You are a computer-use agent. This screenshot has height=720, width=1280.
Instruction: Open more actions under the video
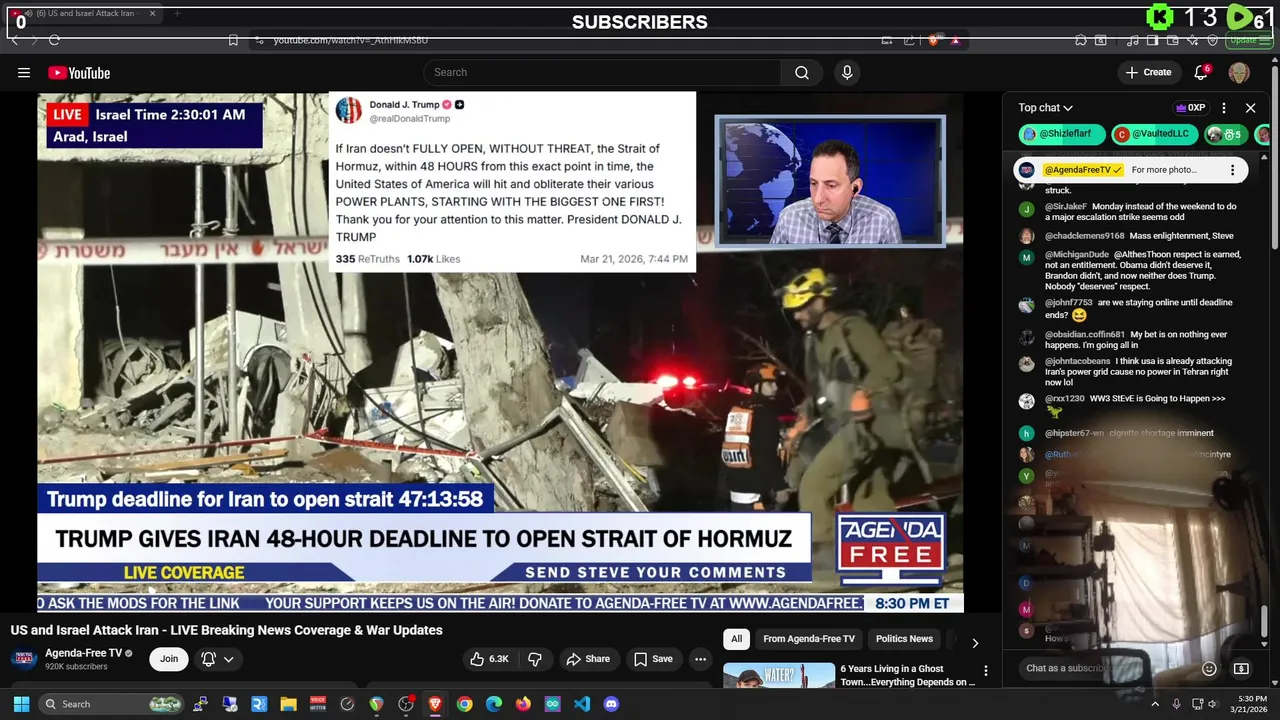[x=700, y=659]
